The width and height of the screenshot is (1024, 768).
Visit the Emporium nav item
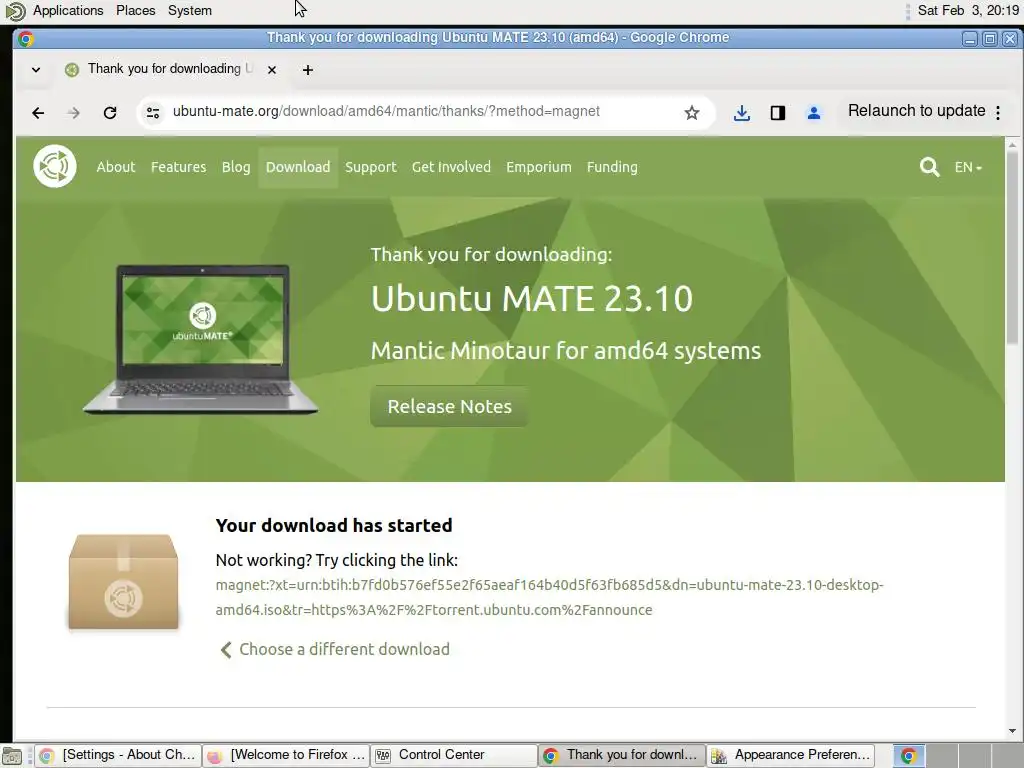pos(539,167)
